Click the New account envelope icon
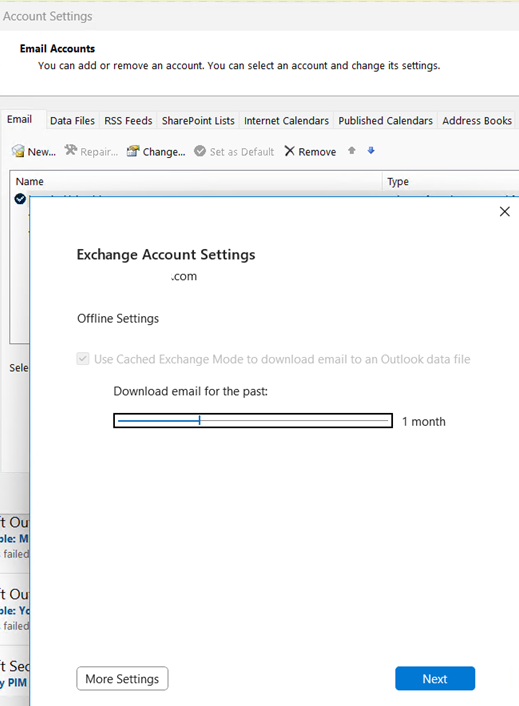 [x=18, y=151]
